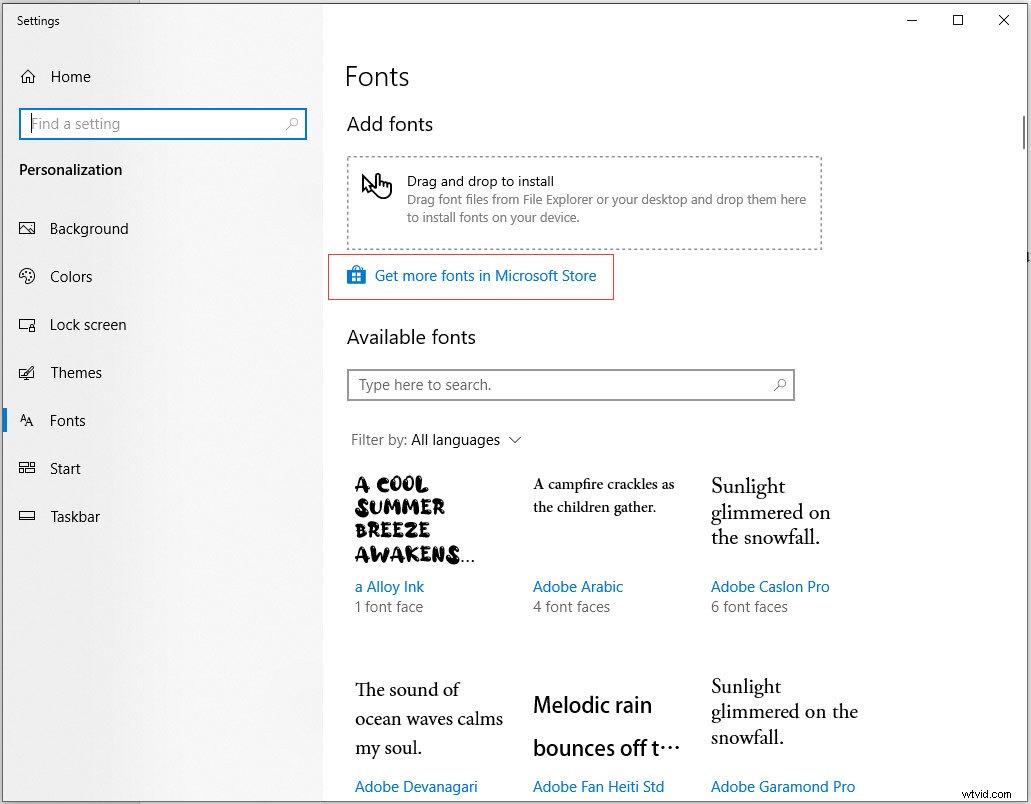The image size is (1031, 804).
Task: Open Start settings via its icon
Action: tap(27, 469)
